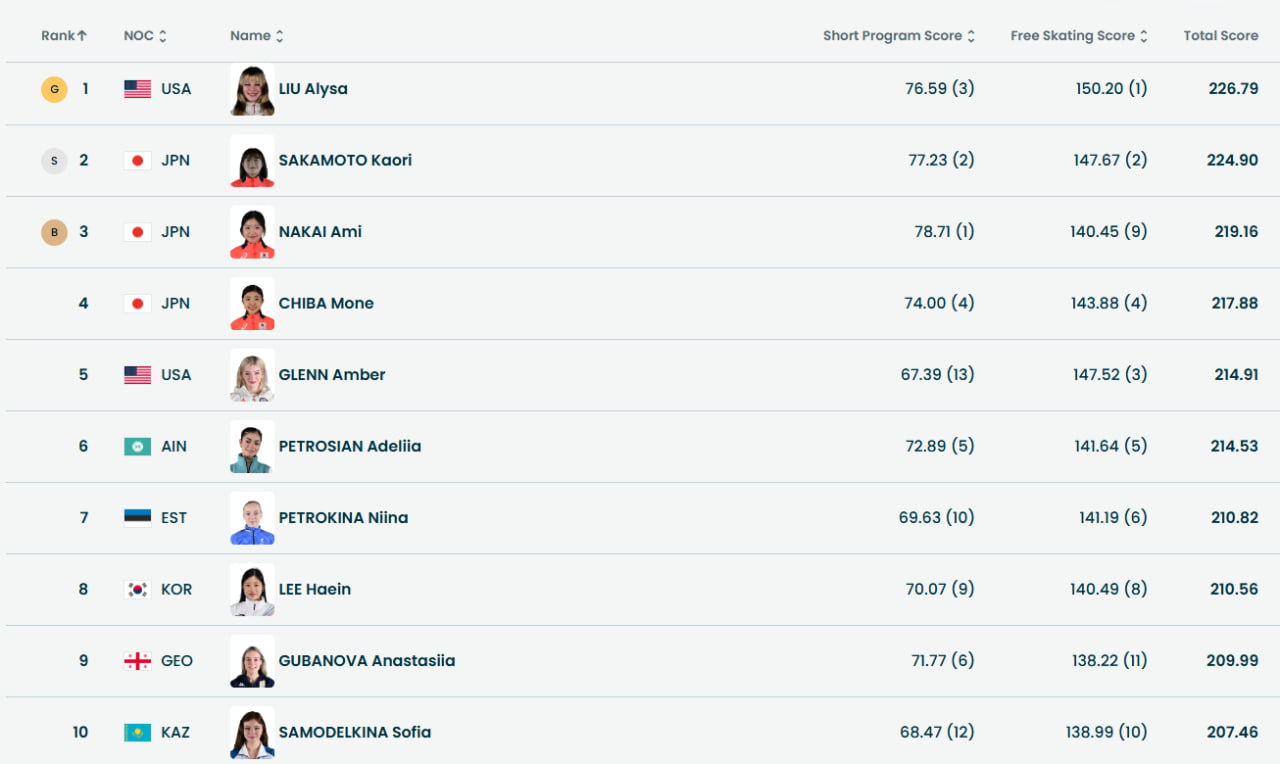Sort by Short Program Score
Screen dimensions: 1280x764
point(898,36)
